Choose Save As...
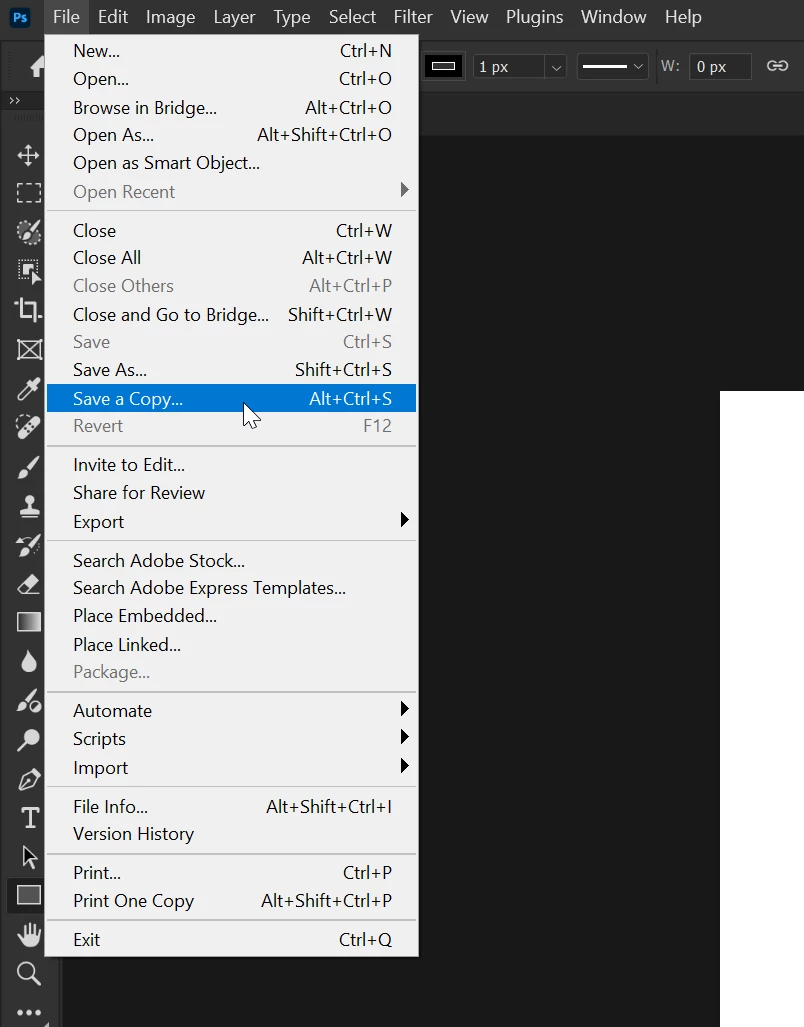This screenshot has height=1027, width=804. [232, 370]
